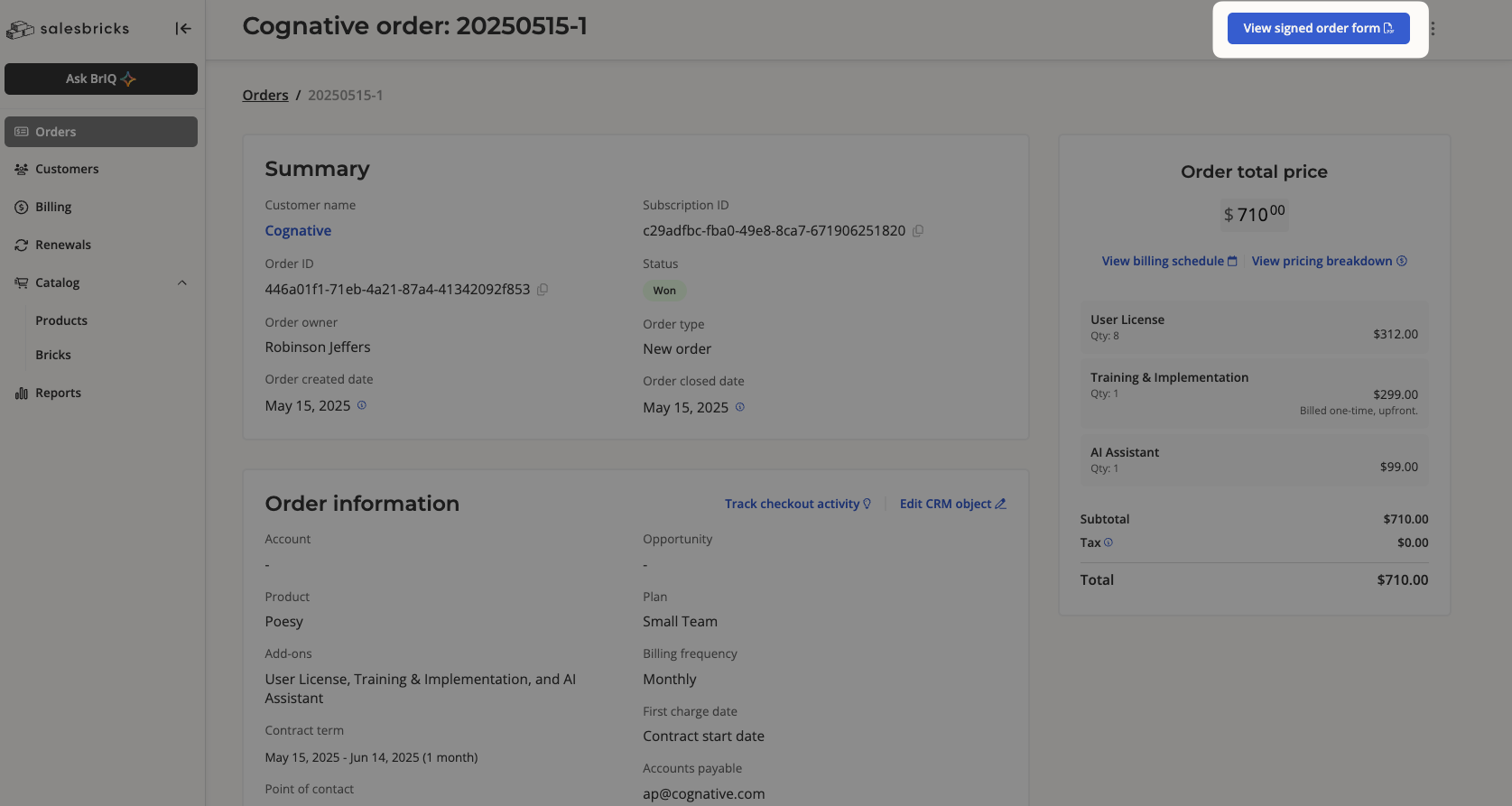This screenshot has width=1512, height=806.
Task: Open the Cognative customer link
Action: pos(298,231)
